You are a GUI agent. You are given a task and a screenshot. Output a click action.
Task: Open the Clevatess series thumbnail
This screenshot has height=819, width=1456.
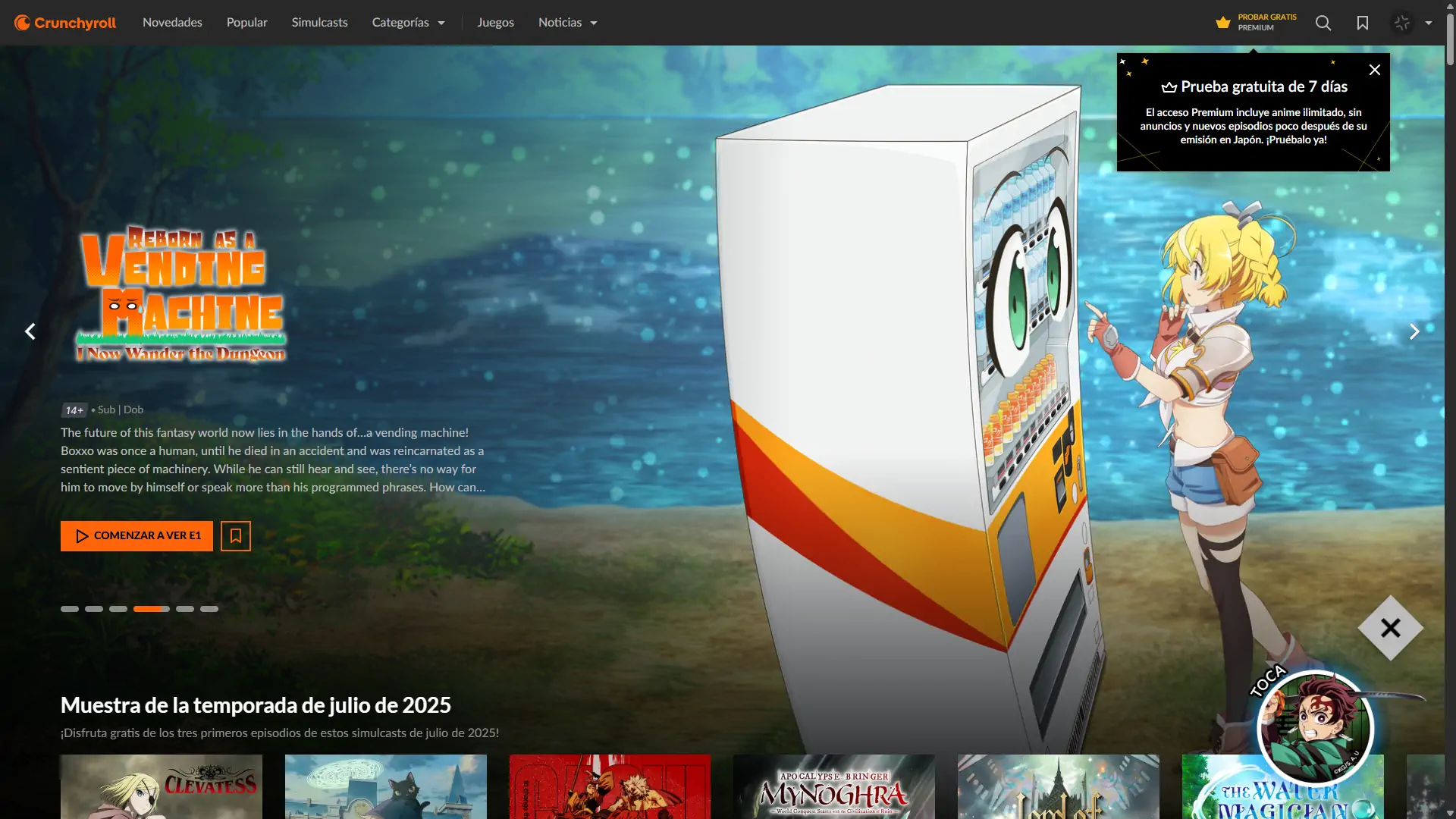(x=162, y=786)
